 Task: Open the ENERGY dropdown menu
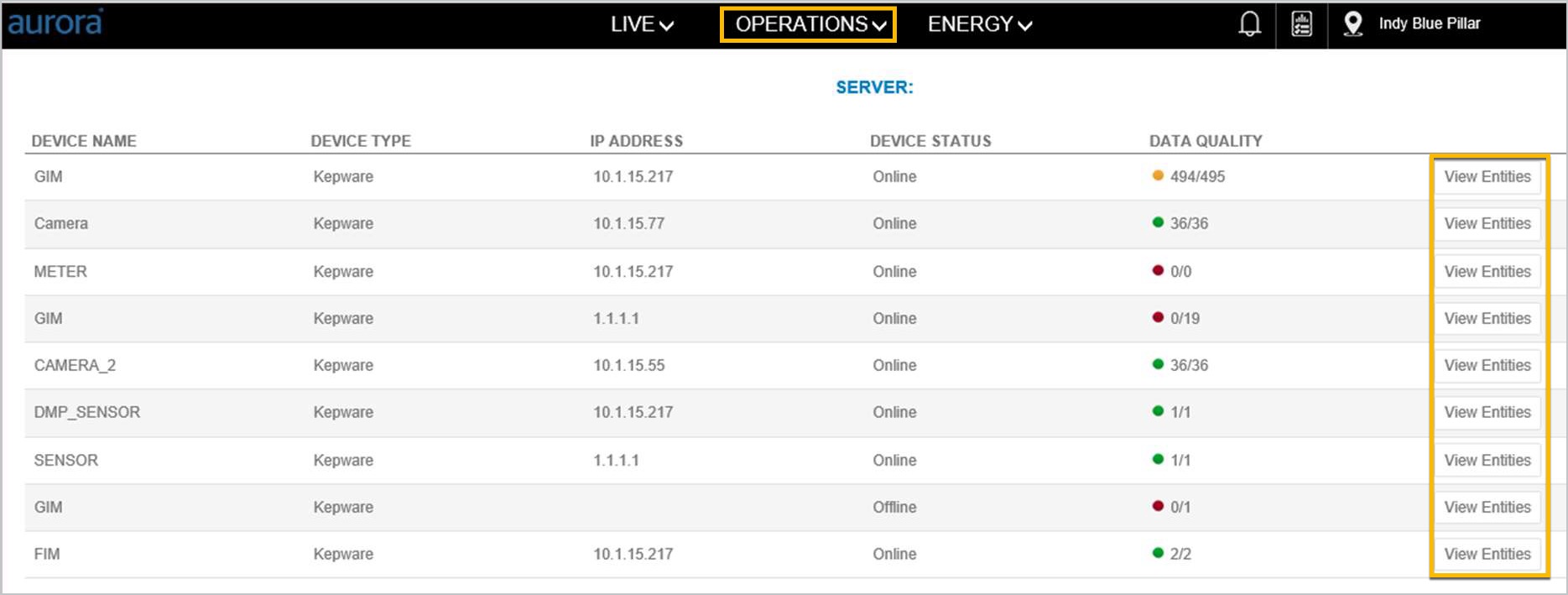click(x=979, y=24)
